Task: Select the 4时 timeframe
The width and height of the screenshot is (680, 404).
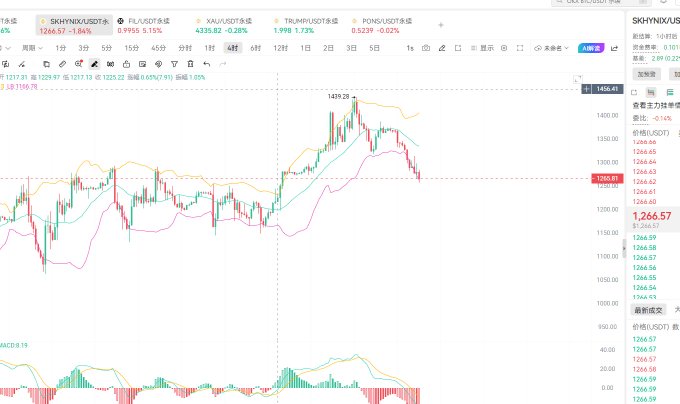Action: pos(233,48)
